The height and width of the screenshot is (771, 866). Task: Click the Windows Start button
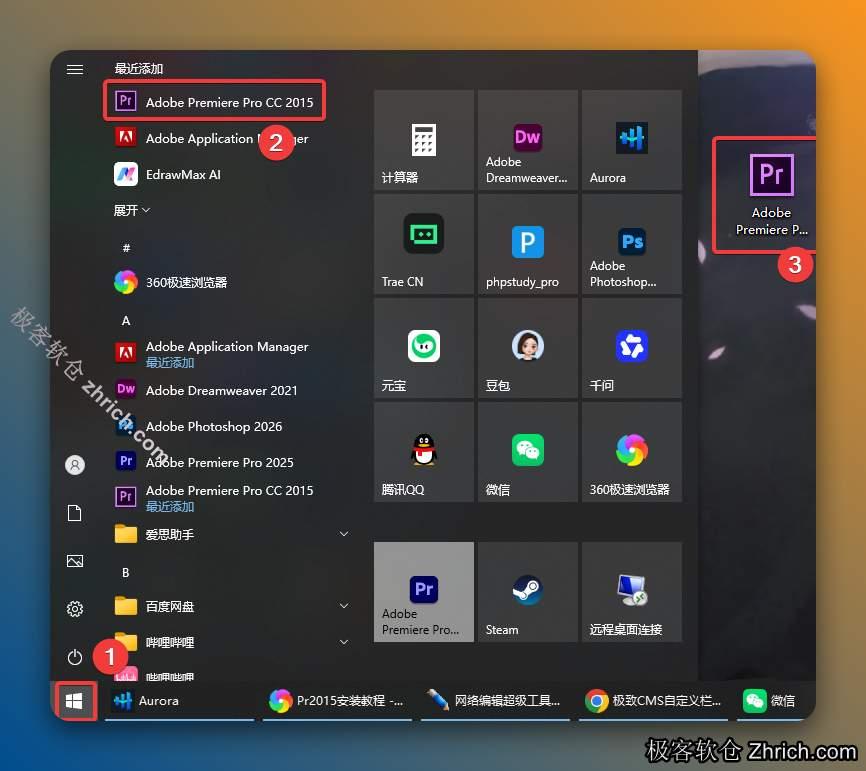(75, 701)
